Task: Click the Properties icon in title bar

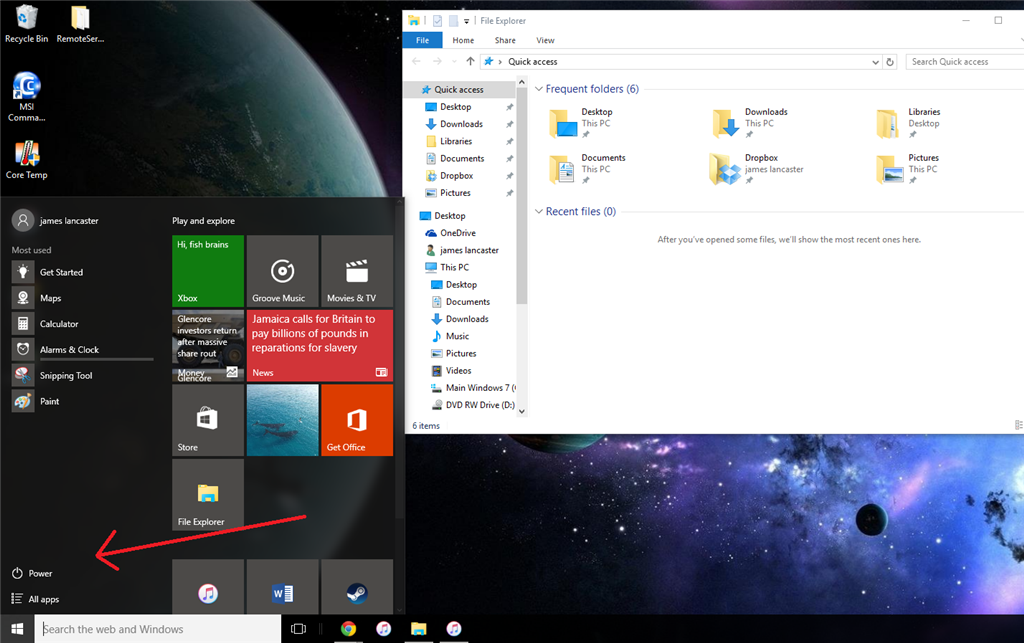Action: [437, 21]
